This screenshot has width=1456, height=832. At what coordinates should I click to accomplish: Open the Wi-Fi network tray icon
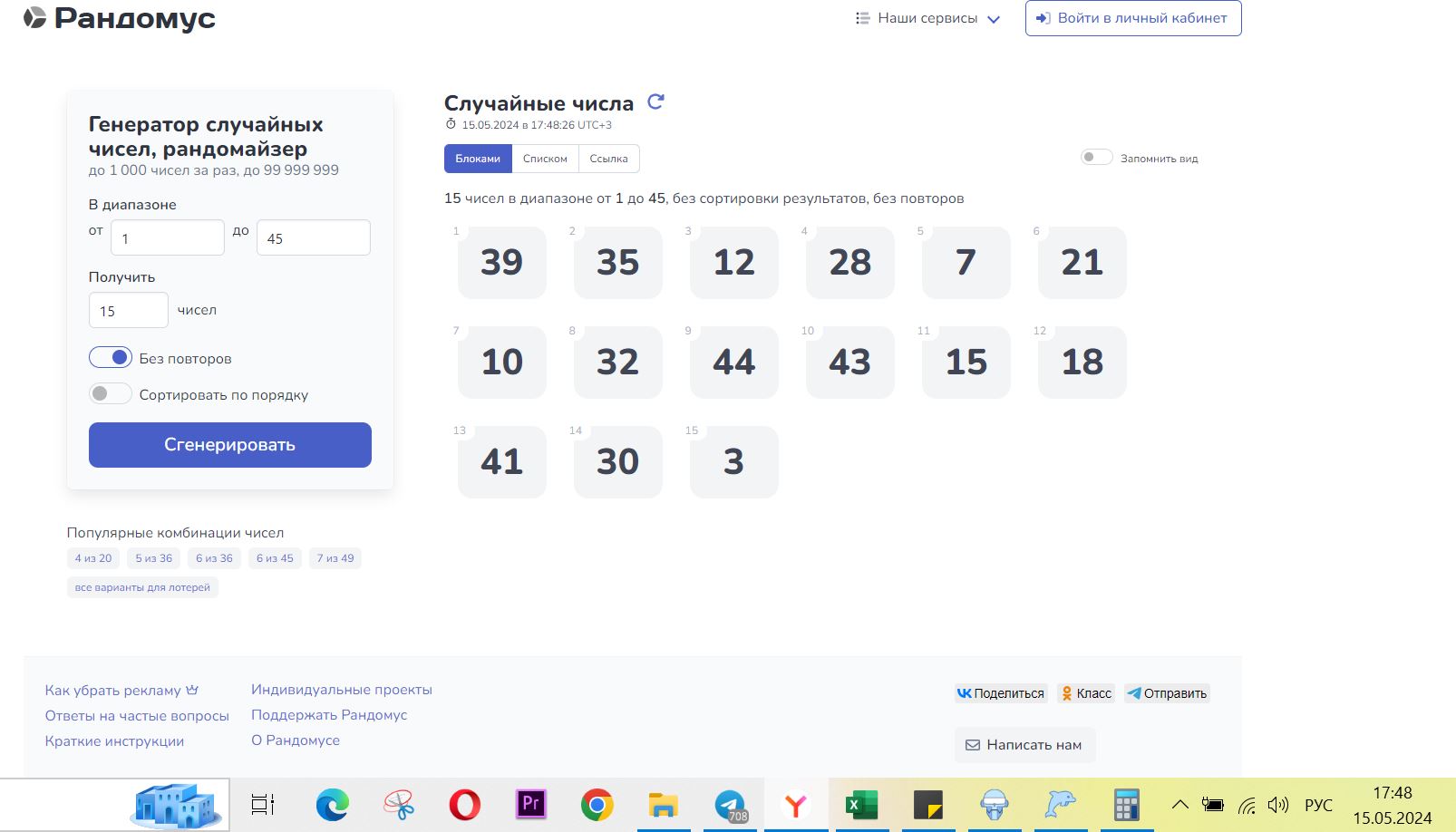coord(1247,805)
